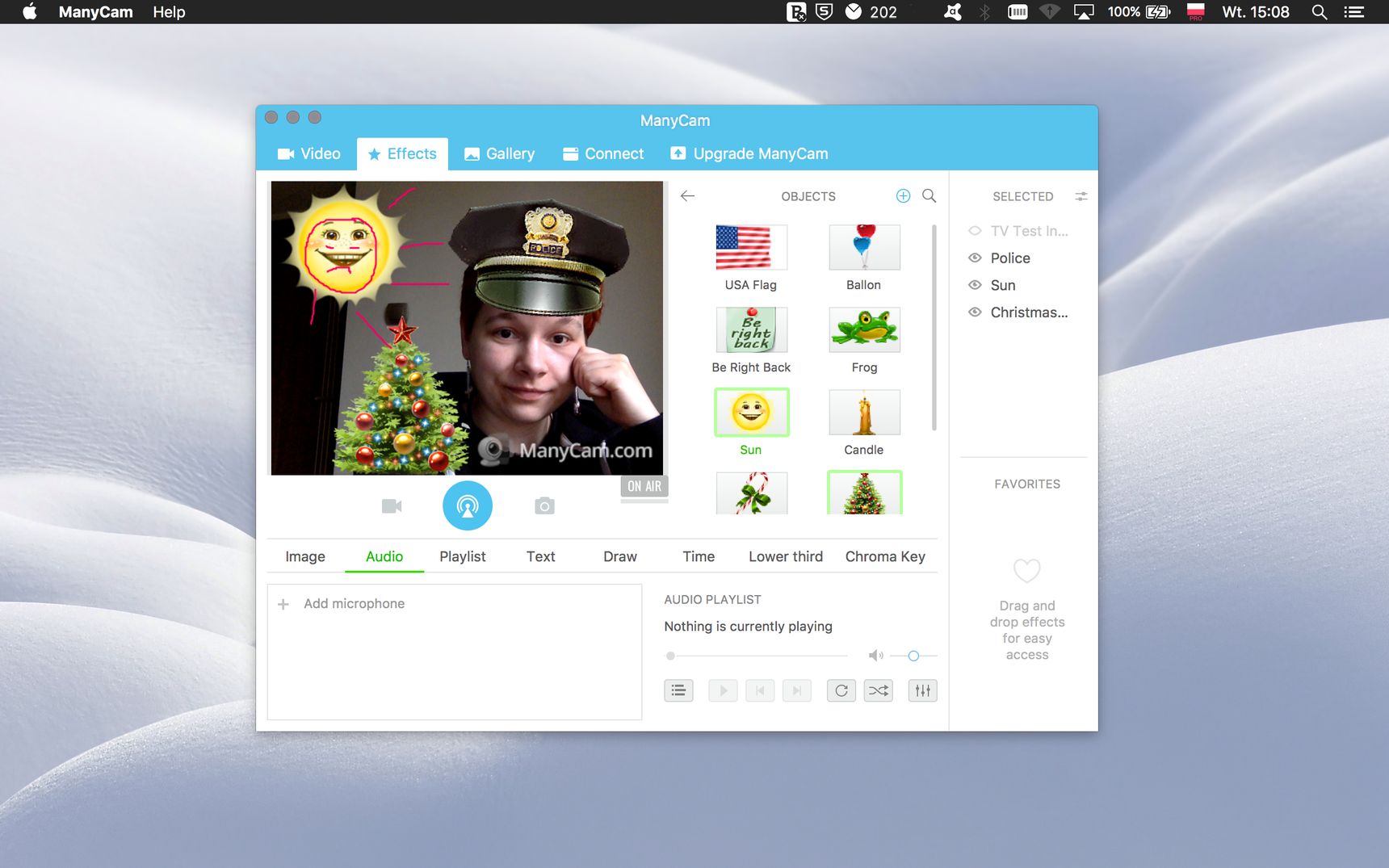Switch to the Effects tab
This screenshot has height=868, width=1389.
click(402, 153)
